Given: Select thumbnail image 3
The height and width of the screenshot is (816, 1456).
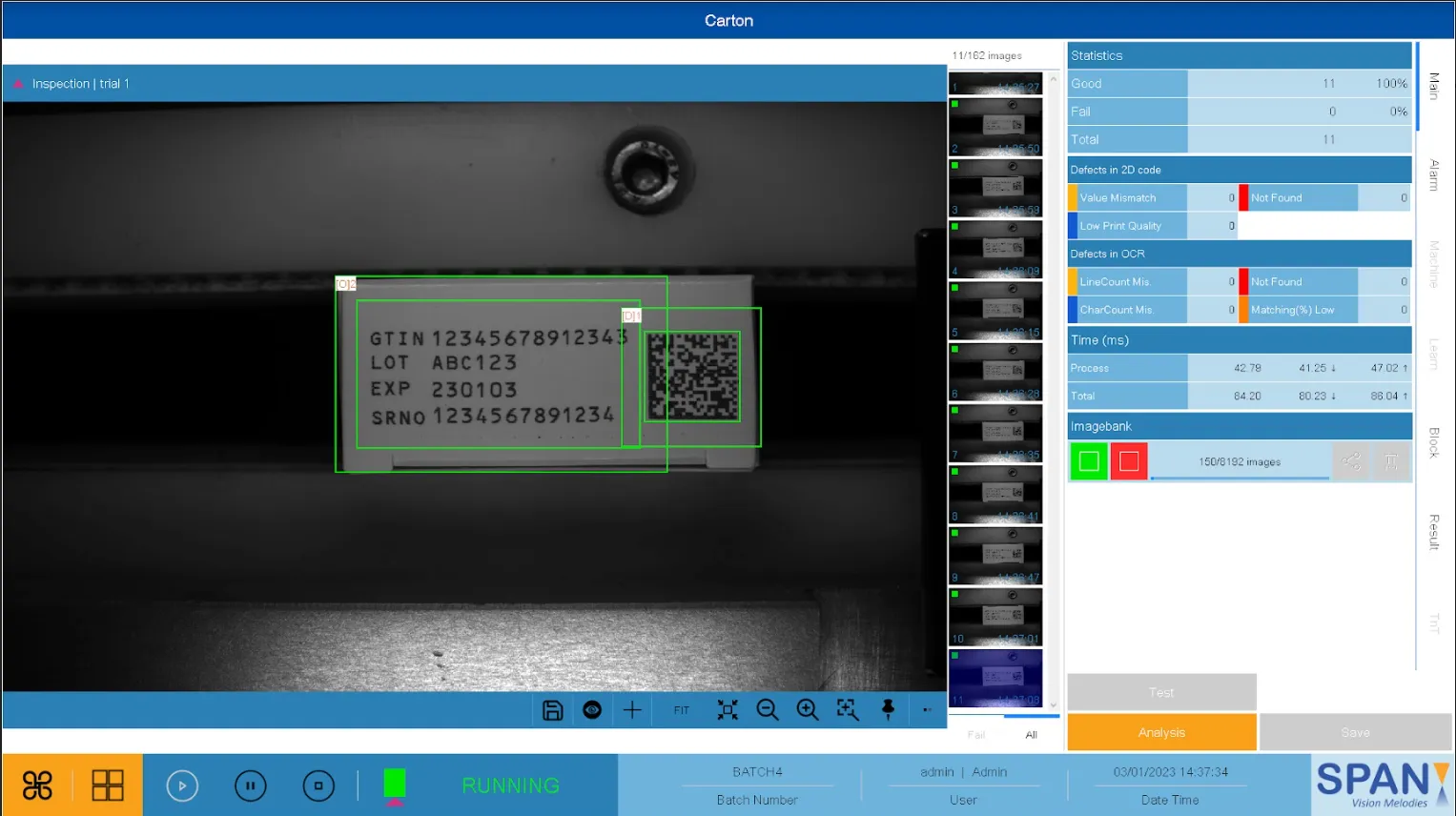Looking at the screenshot, I should (x=995, y=187).
